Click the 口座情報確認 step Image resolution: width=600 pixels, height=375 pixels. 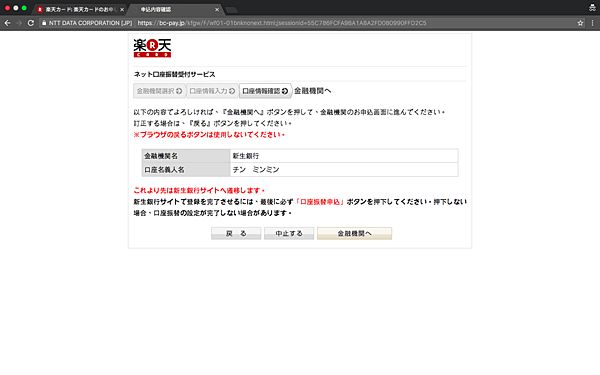click(265, 91)
